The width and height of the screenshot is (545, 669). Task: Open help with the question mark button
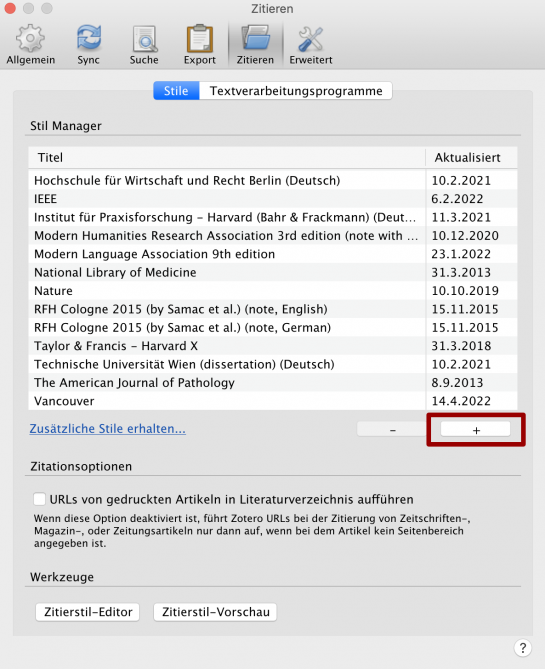tap(522, 648)
